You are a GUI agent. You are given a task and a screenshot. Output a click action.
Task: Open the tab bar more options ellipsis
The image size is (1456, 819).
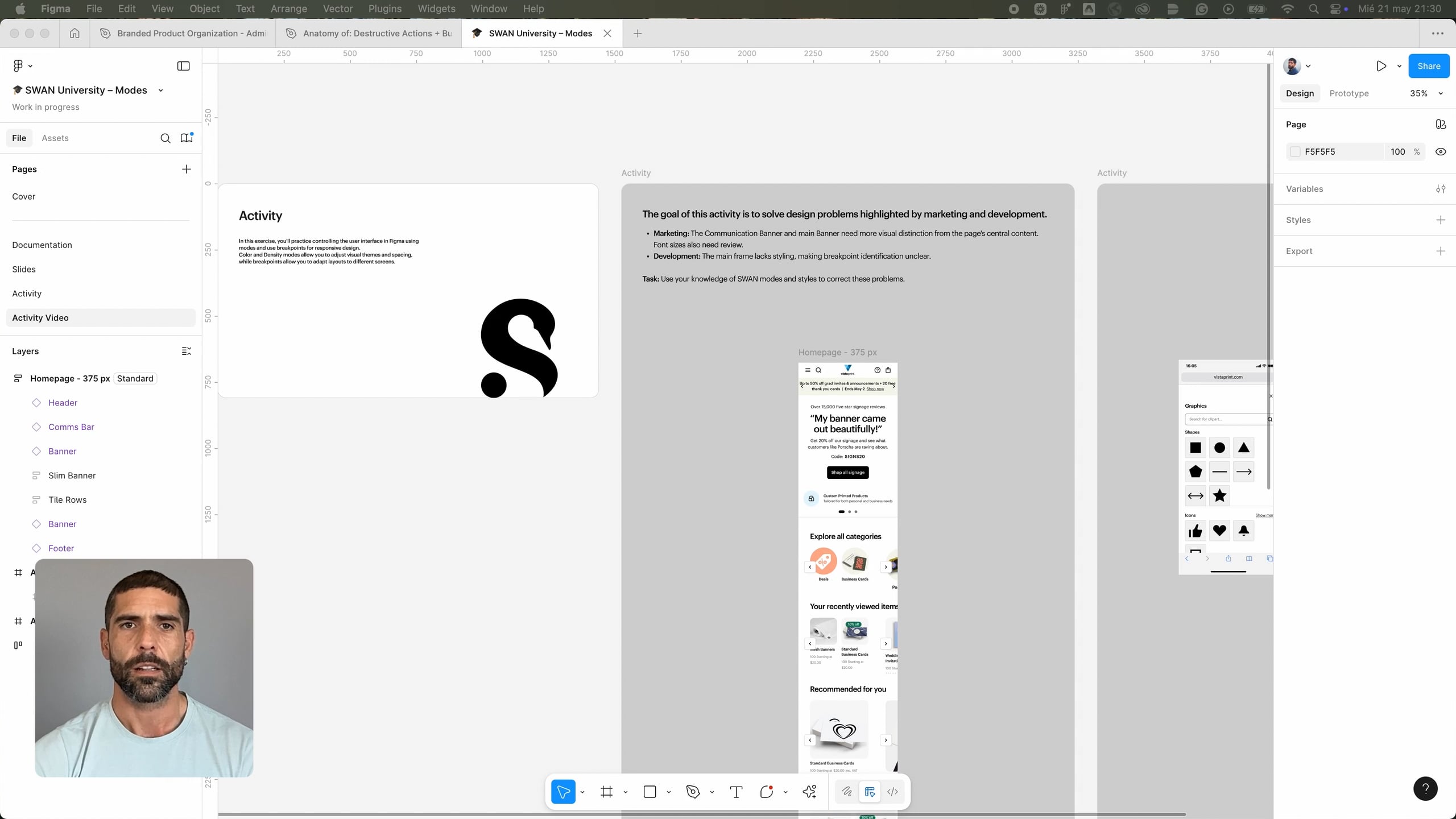[x=1437, y=34]
